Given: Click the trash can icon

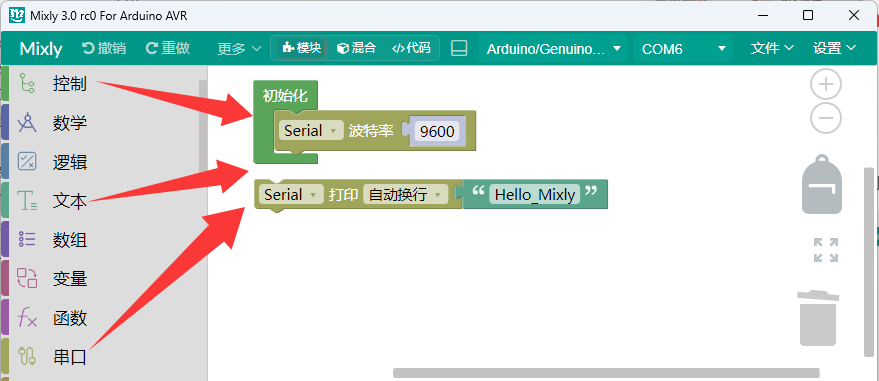Looking at the screenshot, I should click(818, 317).
